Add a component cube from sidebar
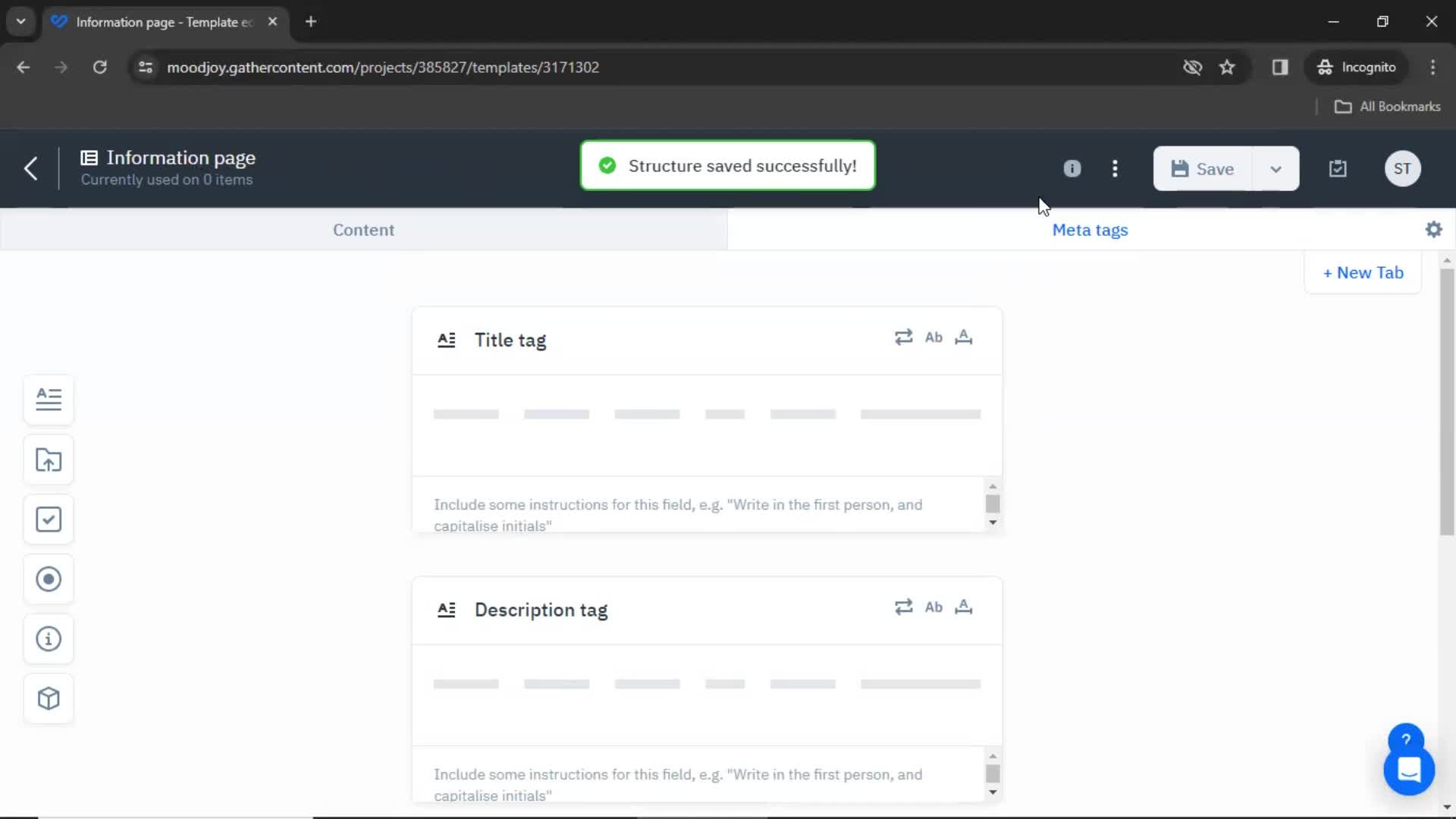 pos(49,698)
